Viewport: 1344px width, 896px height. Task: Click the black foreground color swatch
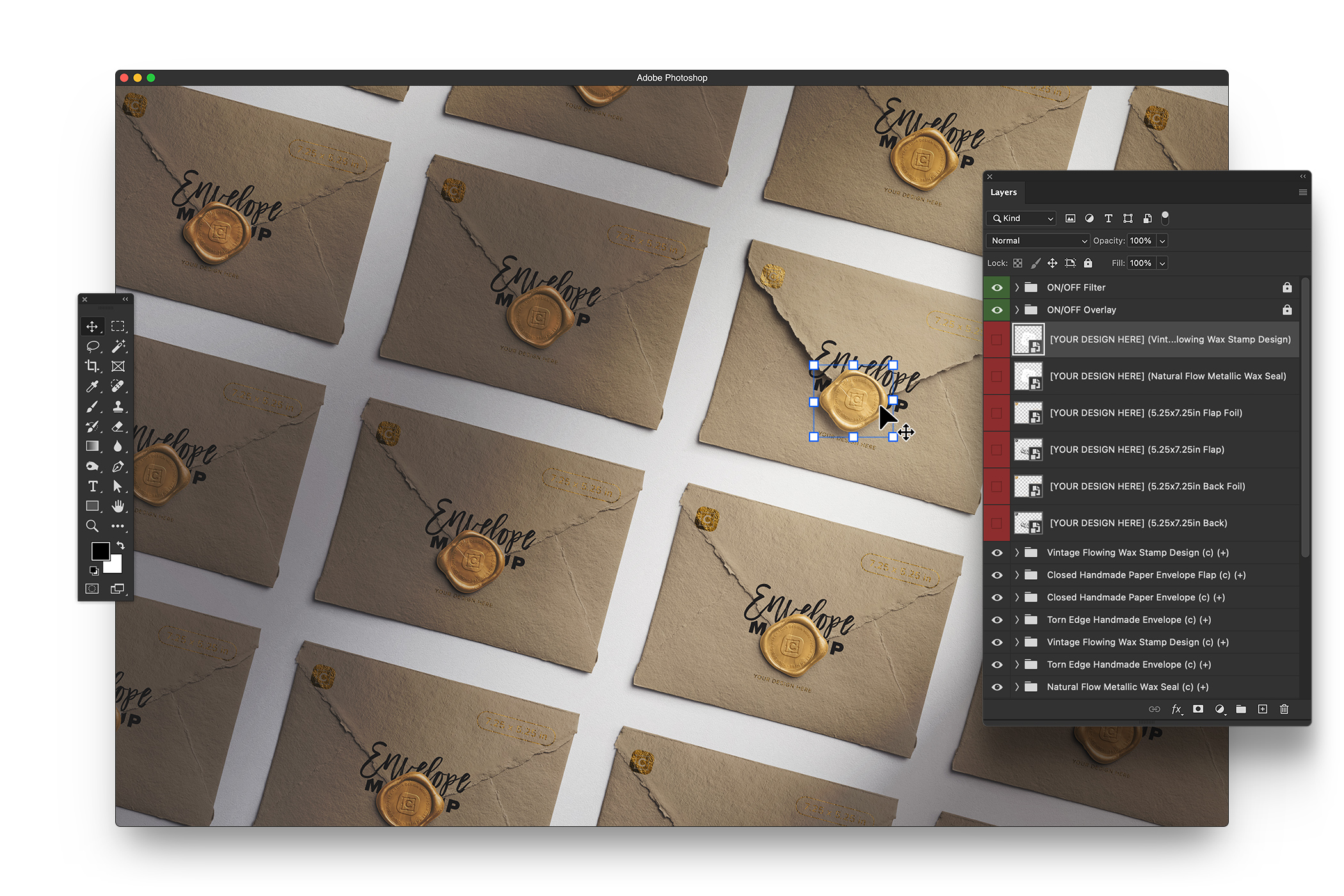(x=100, y=551)
